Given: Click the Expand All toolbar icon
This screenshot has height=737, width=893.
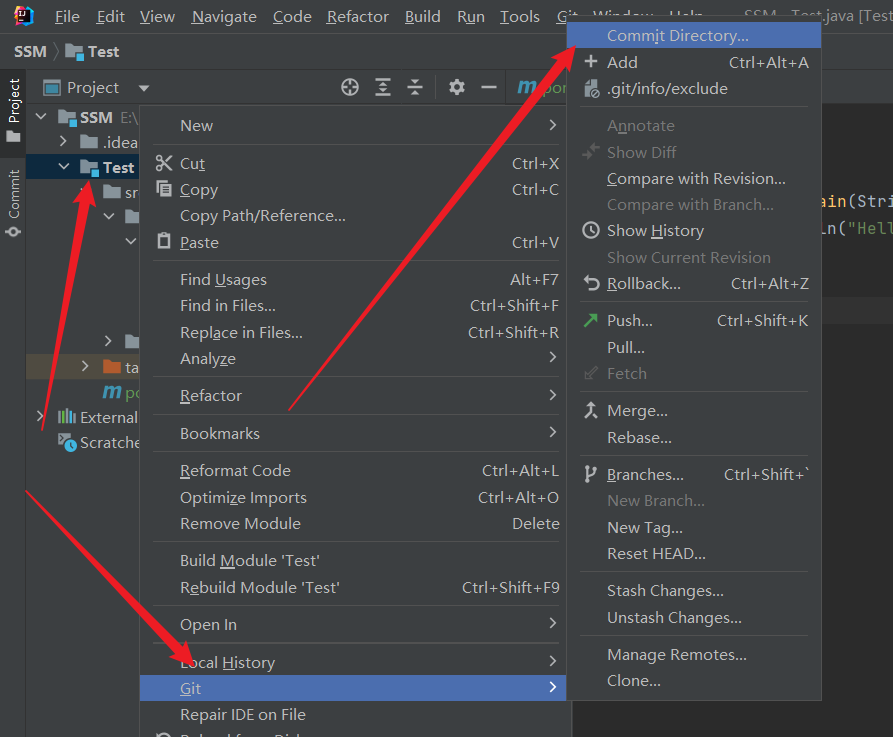Looking at the screenshot, I should pyautogui.click(x=383, y=87).
